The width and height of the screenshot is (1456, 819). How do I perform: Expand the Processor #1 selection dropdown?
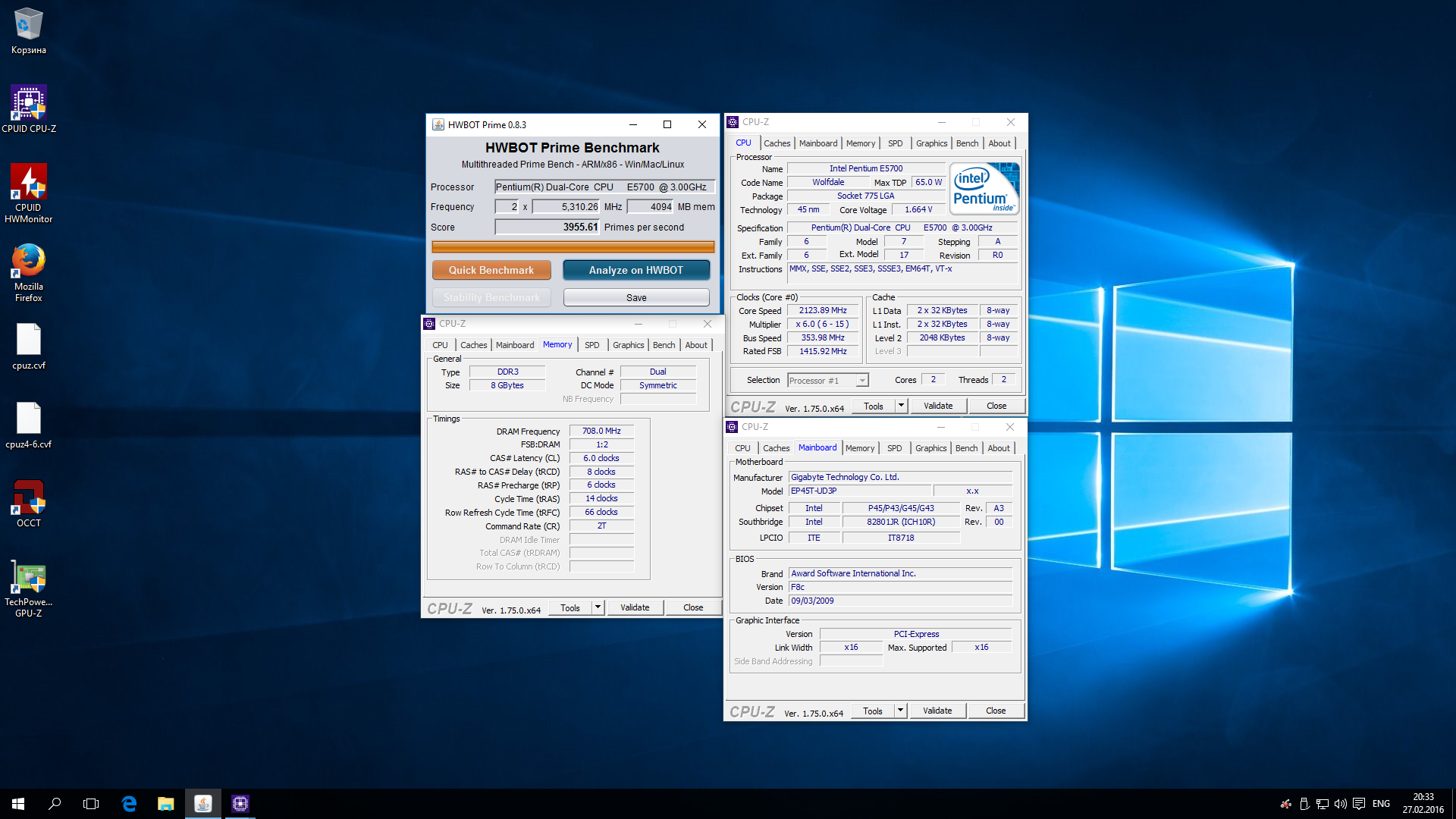862,381
